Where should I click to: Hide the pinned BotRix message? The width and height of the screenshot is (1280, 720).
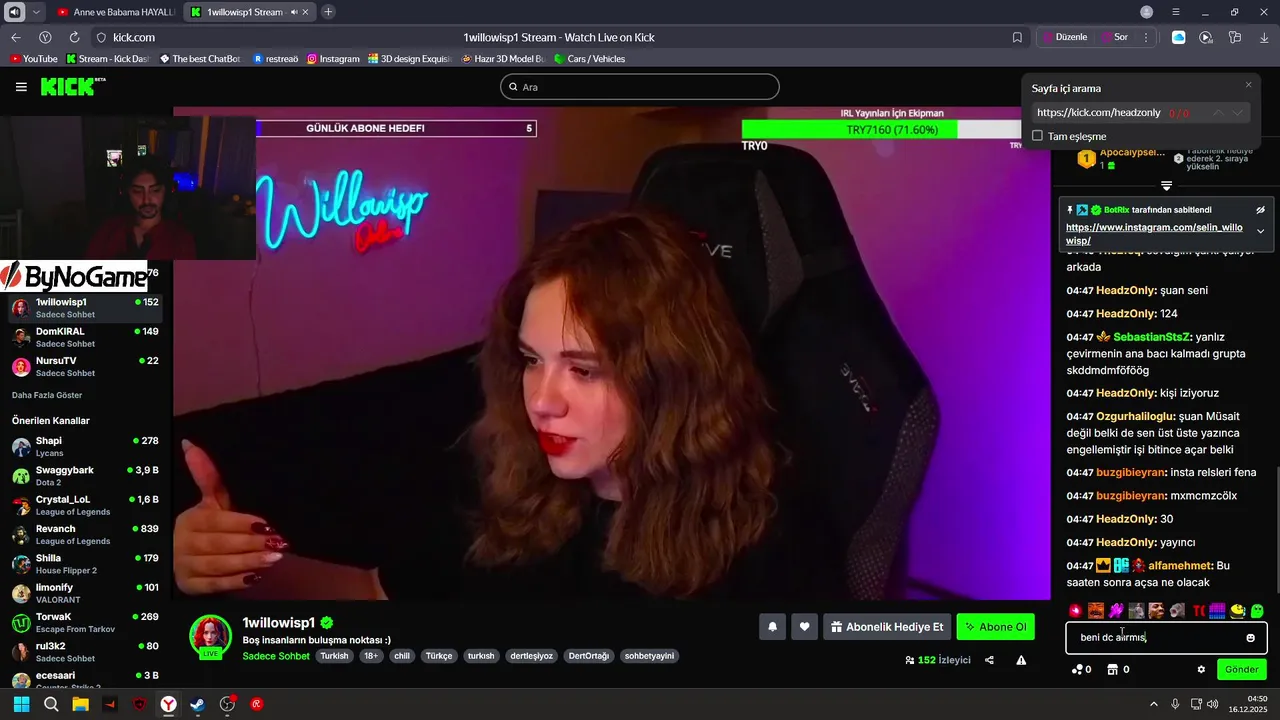[1260, 210]
